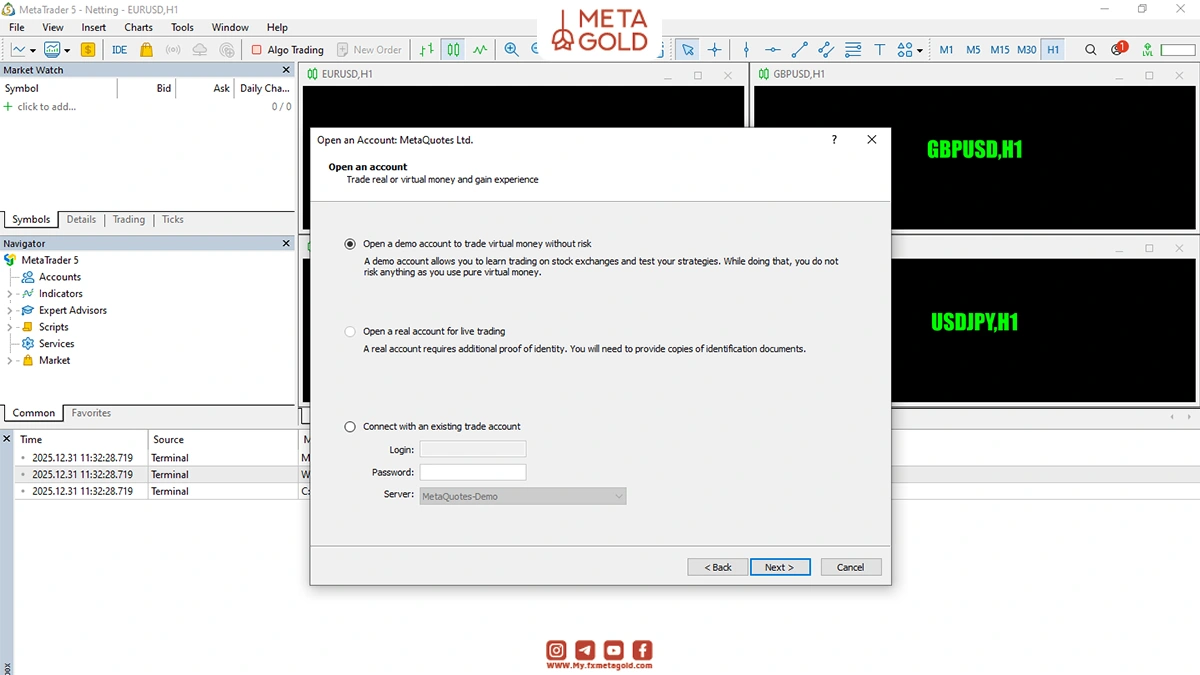Viewport: 1200px width, 675px height.
Task: Click the Password input field
Action: pyautogui.click(x=473, y=472)
